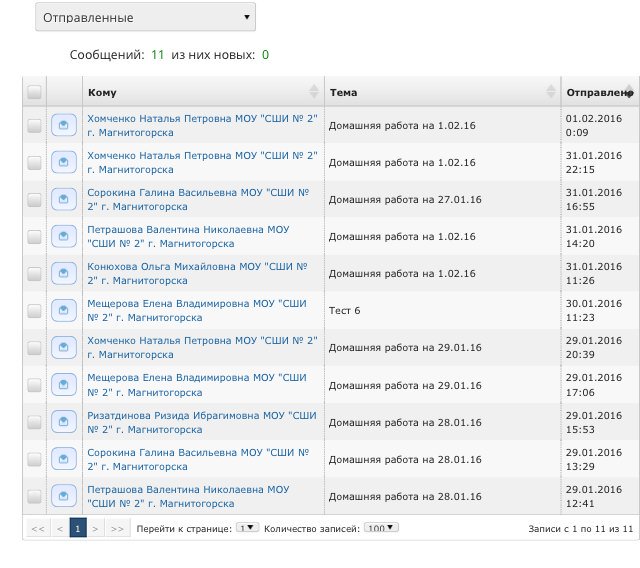Open envelope icon for message sent 29.01.2016 17:06

coord(64,384)
